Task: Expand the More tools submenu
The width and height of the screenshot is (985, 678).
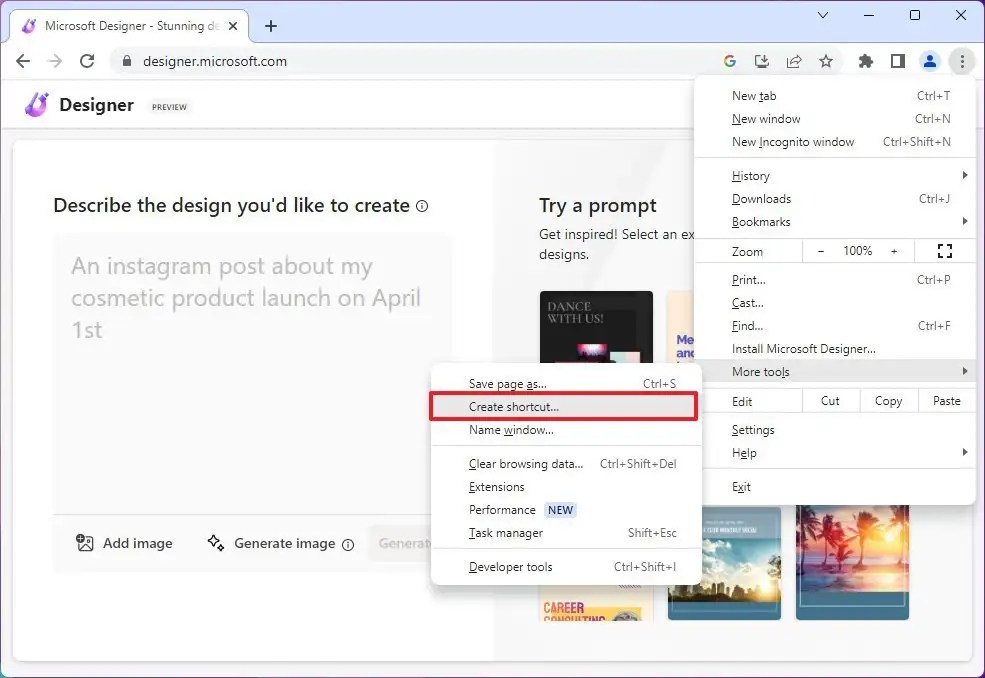Action: click(x=762, y=371)
